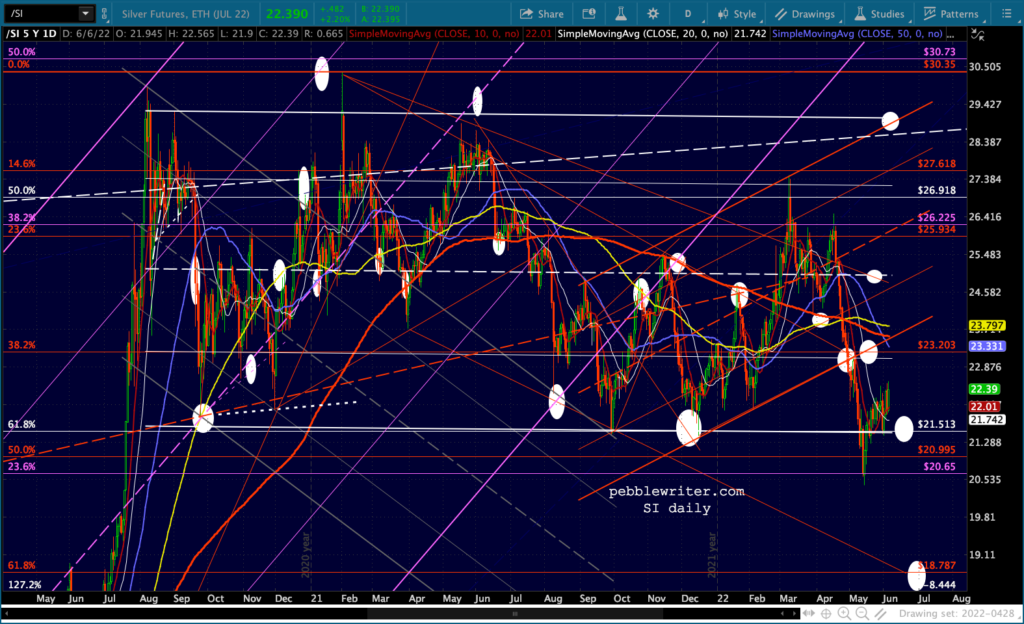Viewport: 1024px width, 624px height.
Task: Click the $18.787 fib price label
Action: [936, 566]
